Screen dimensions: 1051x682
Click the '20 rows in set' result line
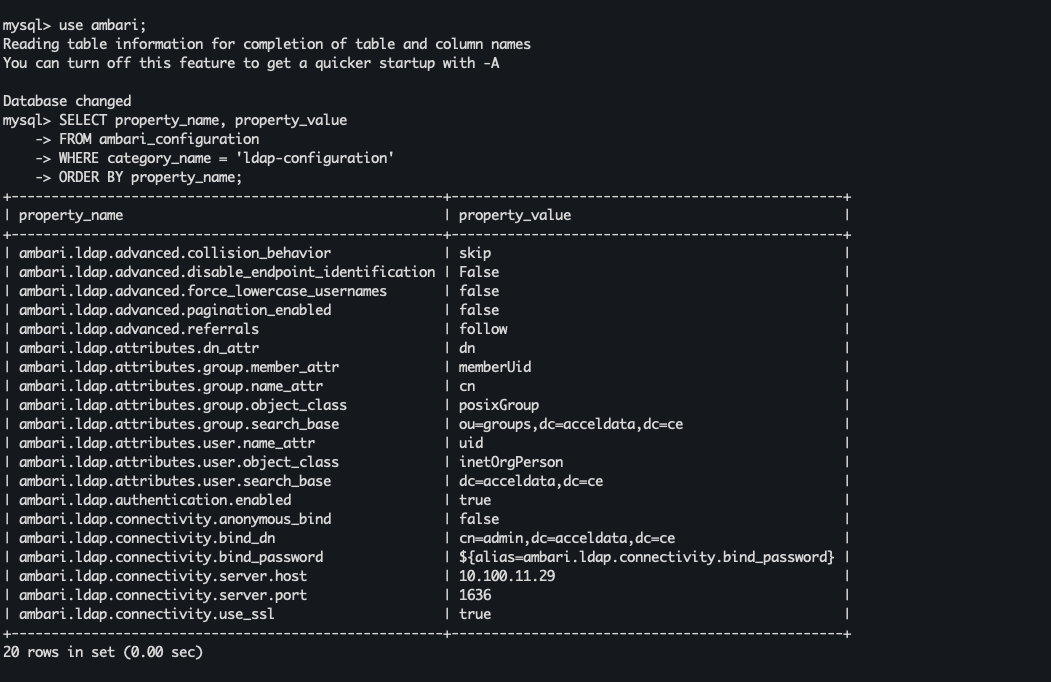tap(102, 652)
